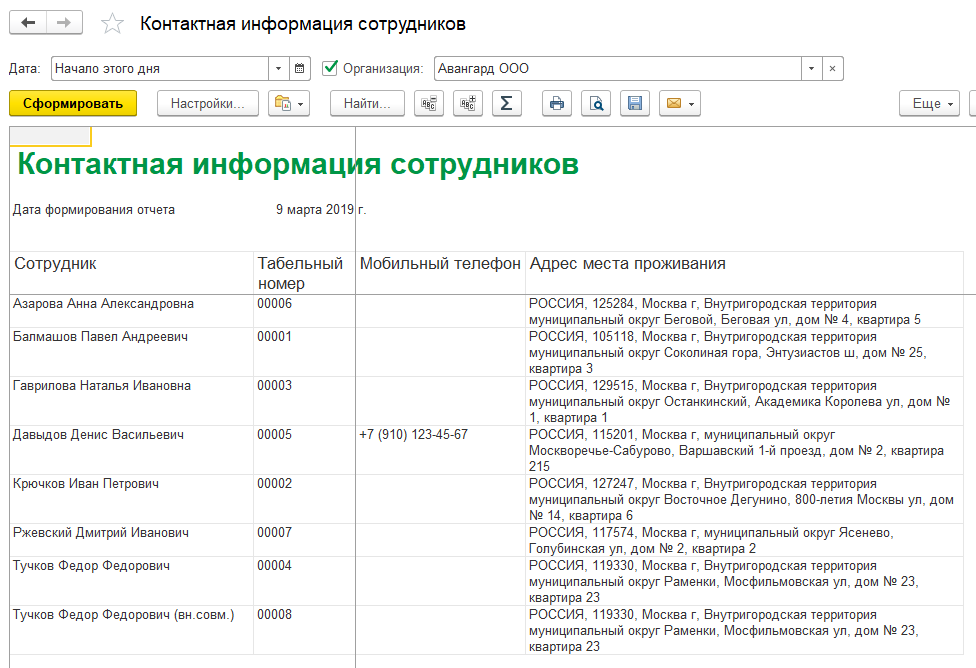Screen dimensions: 976x668
Task: Click the Найти... search button
Action: point(367,103)
